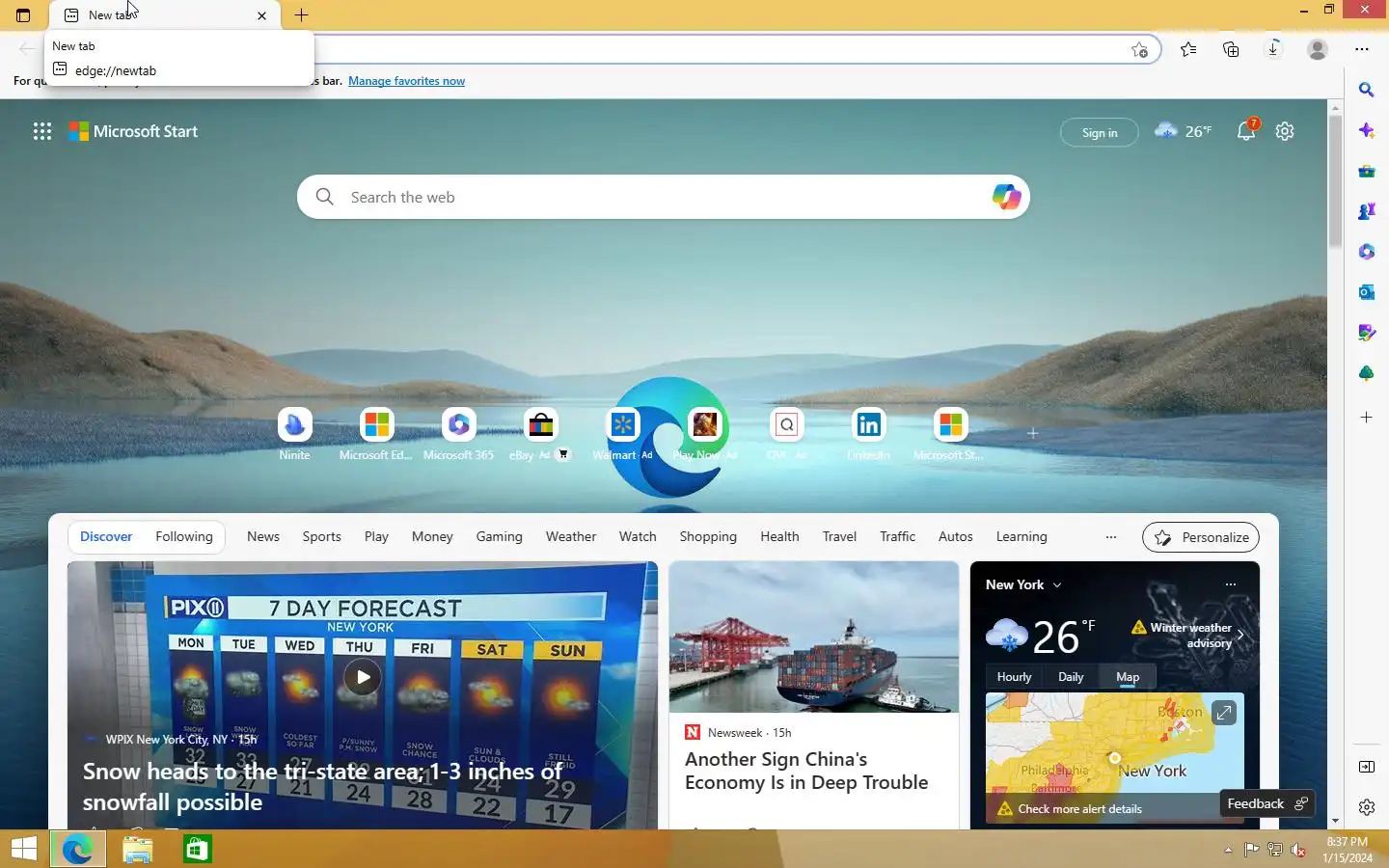Screen dimensions: 1389x868
Task: Open the sidebar Microsoft 365 icon
Action: click(1366, 252)
